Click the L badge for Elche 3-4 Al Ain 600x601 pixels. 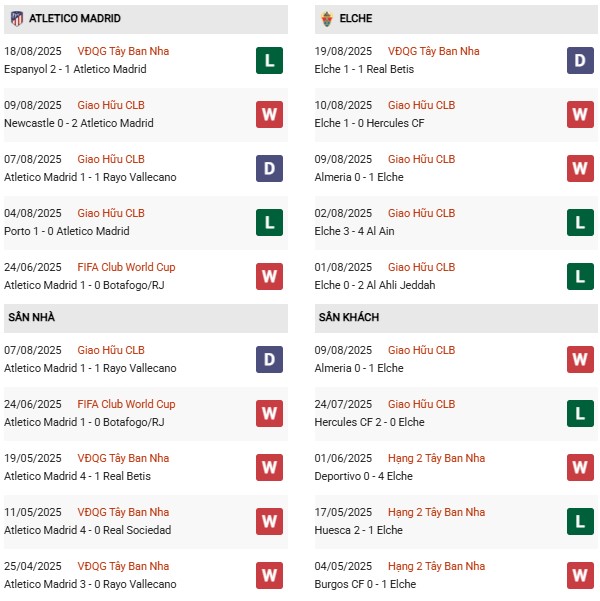(580, 222)
